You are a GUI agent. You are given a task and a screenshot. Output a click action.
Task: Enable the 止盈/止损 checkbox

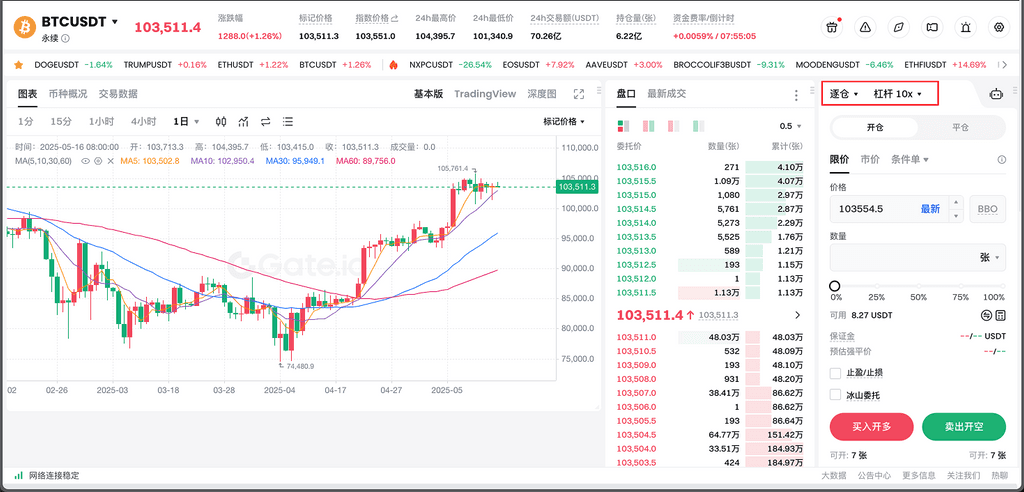[x=836, y=373]
